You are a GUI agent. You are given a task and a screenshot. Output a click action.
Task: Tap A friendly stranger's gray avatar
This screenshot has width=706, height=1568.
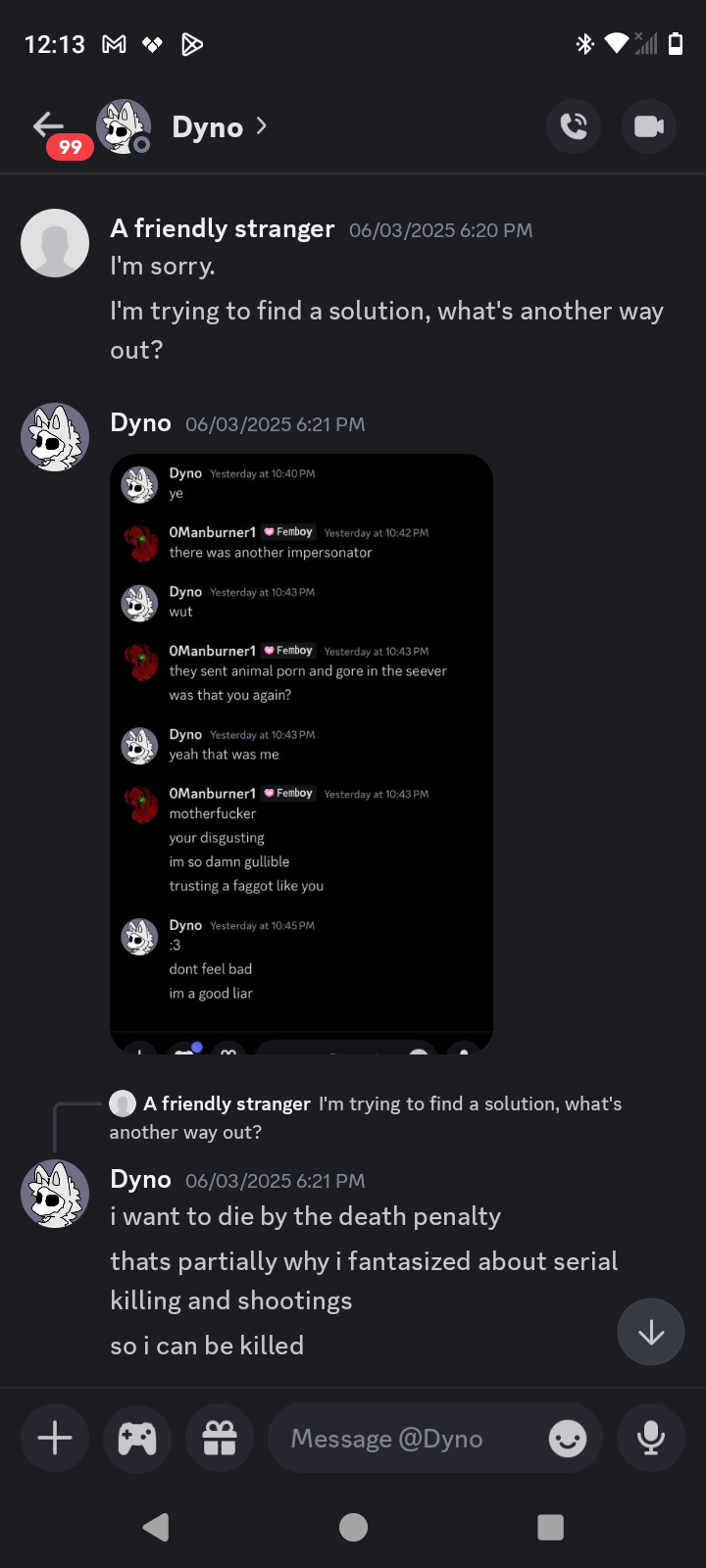(x=55, y=243)
